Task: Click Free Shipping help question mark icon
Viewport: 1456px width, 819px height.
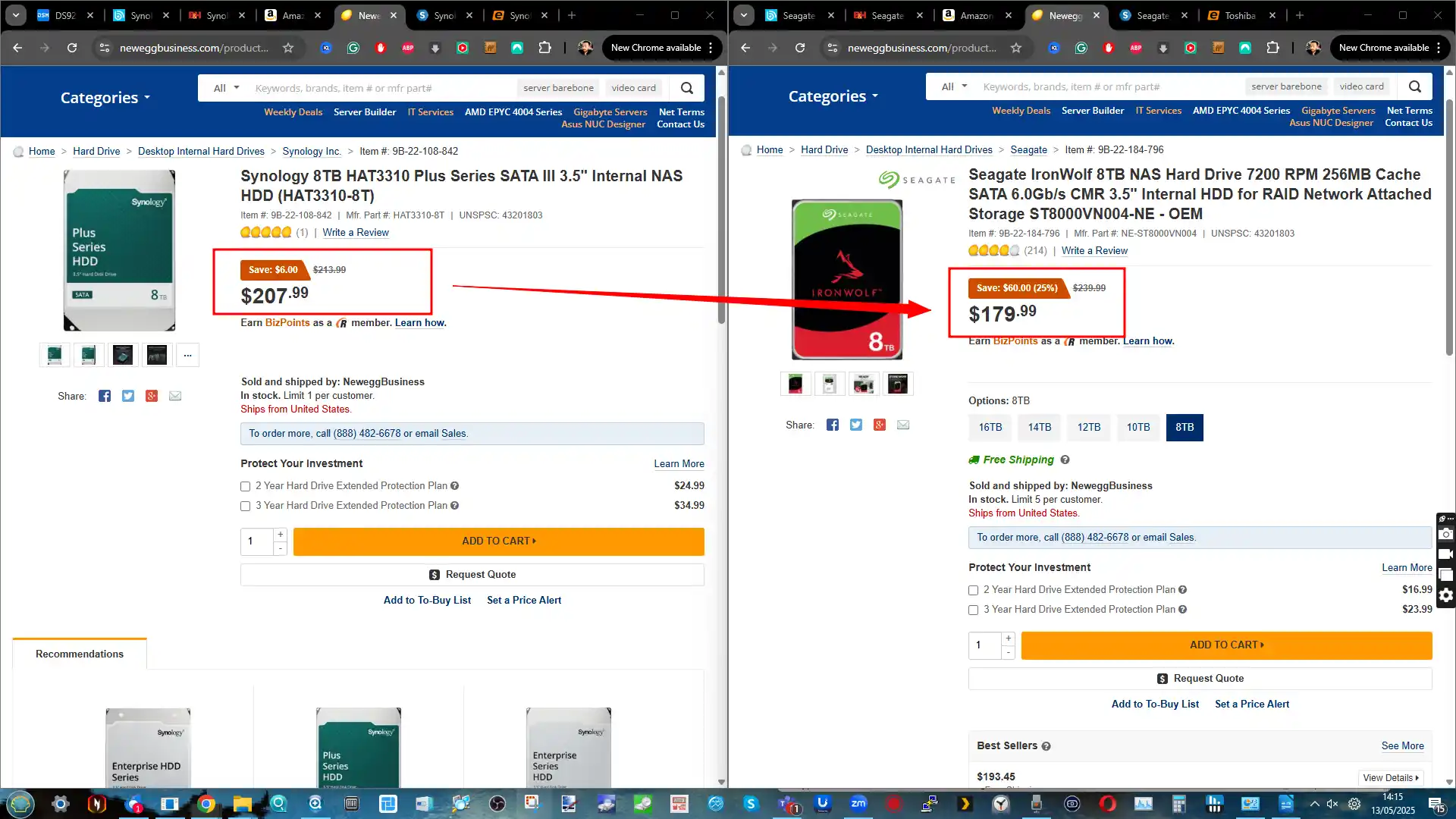Action: tap(1065, 460)
